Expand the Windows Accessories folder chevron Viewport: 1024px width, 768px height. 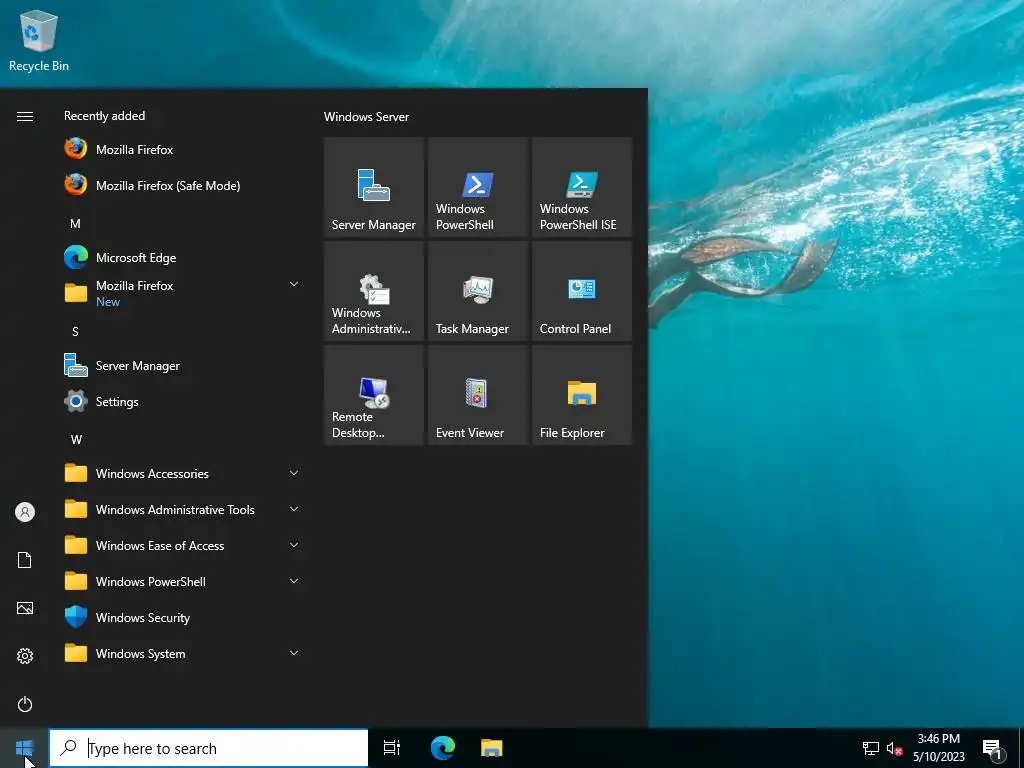tap(294, 473)
